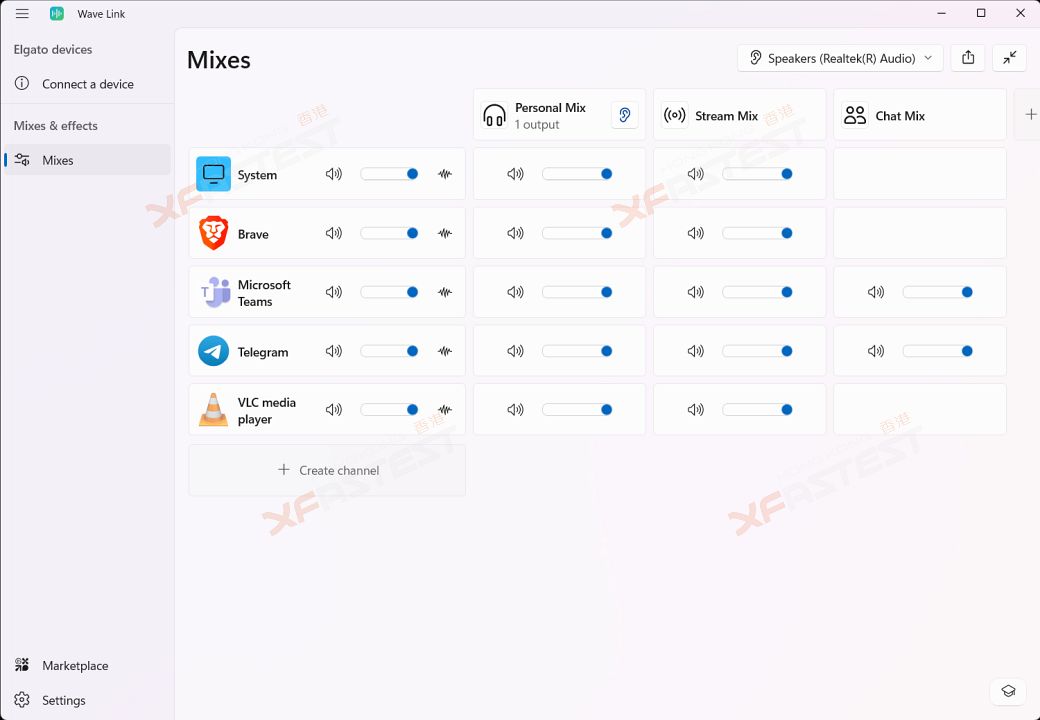Viewport: 1040px width, 720px height.
Task: Adjust System volume slider in Stream Mix
Action: [x=757, y=174]
